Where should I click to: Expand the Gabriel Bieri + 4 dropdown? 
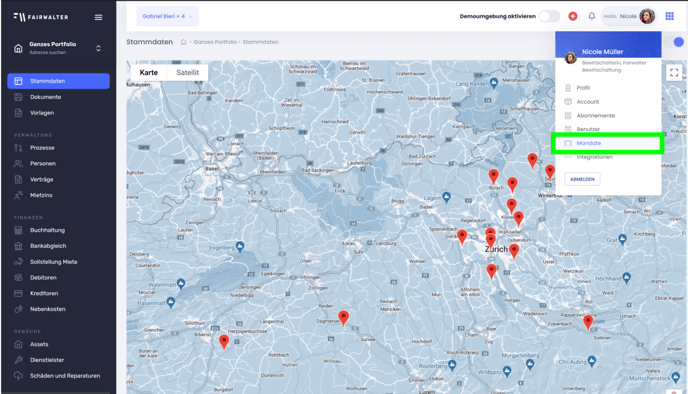tap(168, 16)
